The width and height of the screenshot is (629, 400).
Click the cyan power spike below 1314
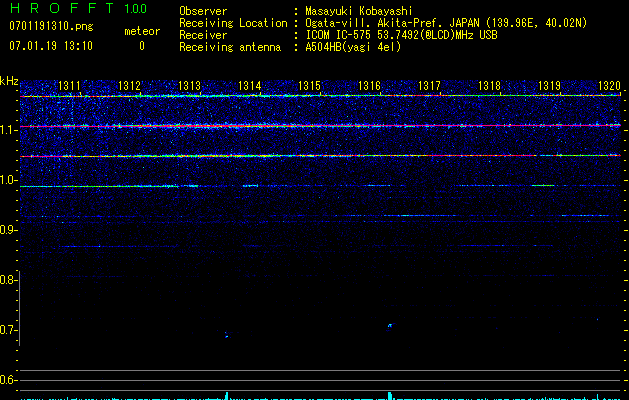[227, 395]
